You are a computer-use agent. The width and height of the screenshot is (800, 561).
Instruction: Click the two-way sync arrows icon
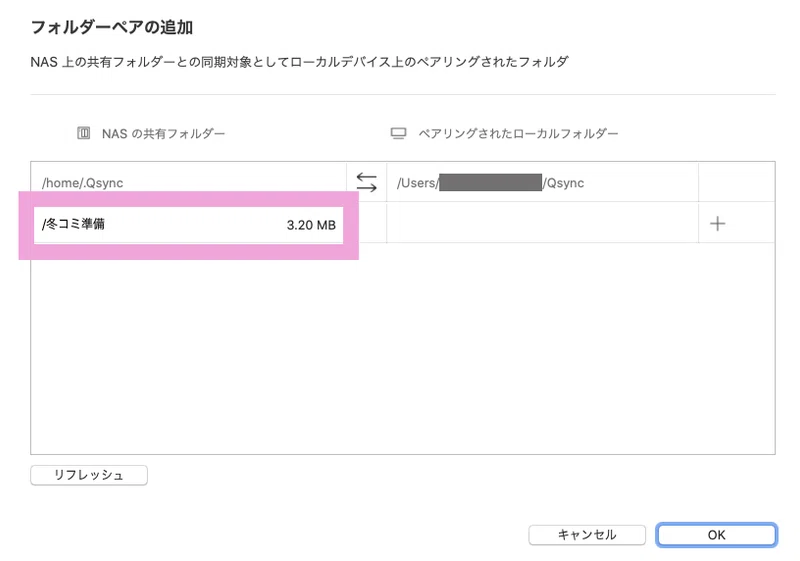[x=366, y=182]
